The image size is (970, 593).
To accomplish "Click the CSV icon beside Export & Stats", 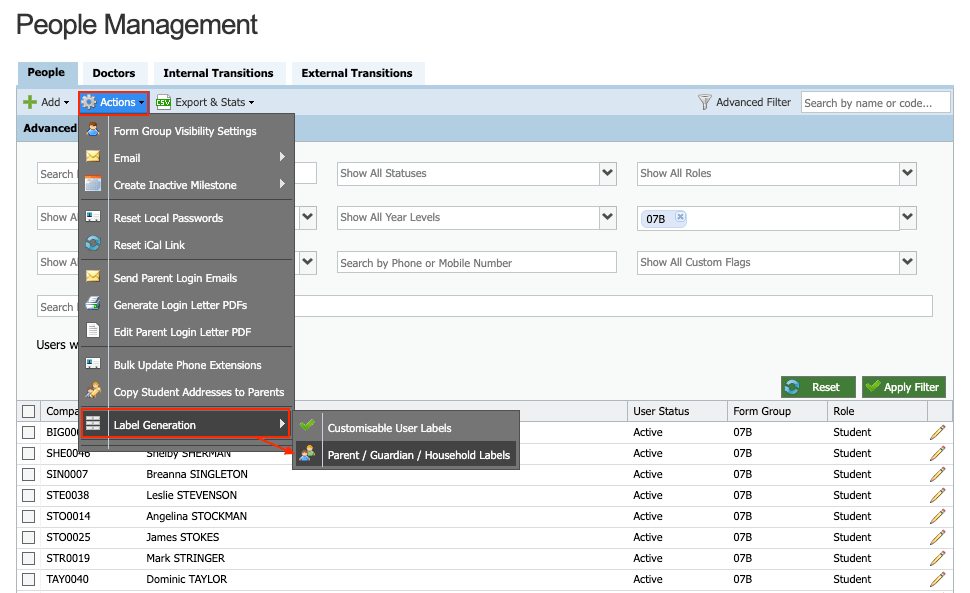I will (163, 102).
